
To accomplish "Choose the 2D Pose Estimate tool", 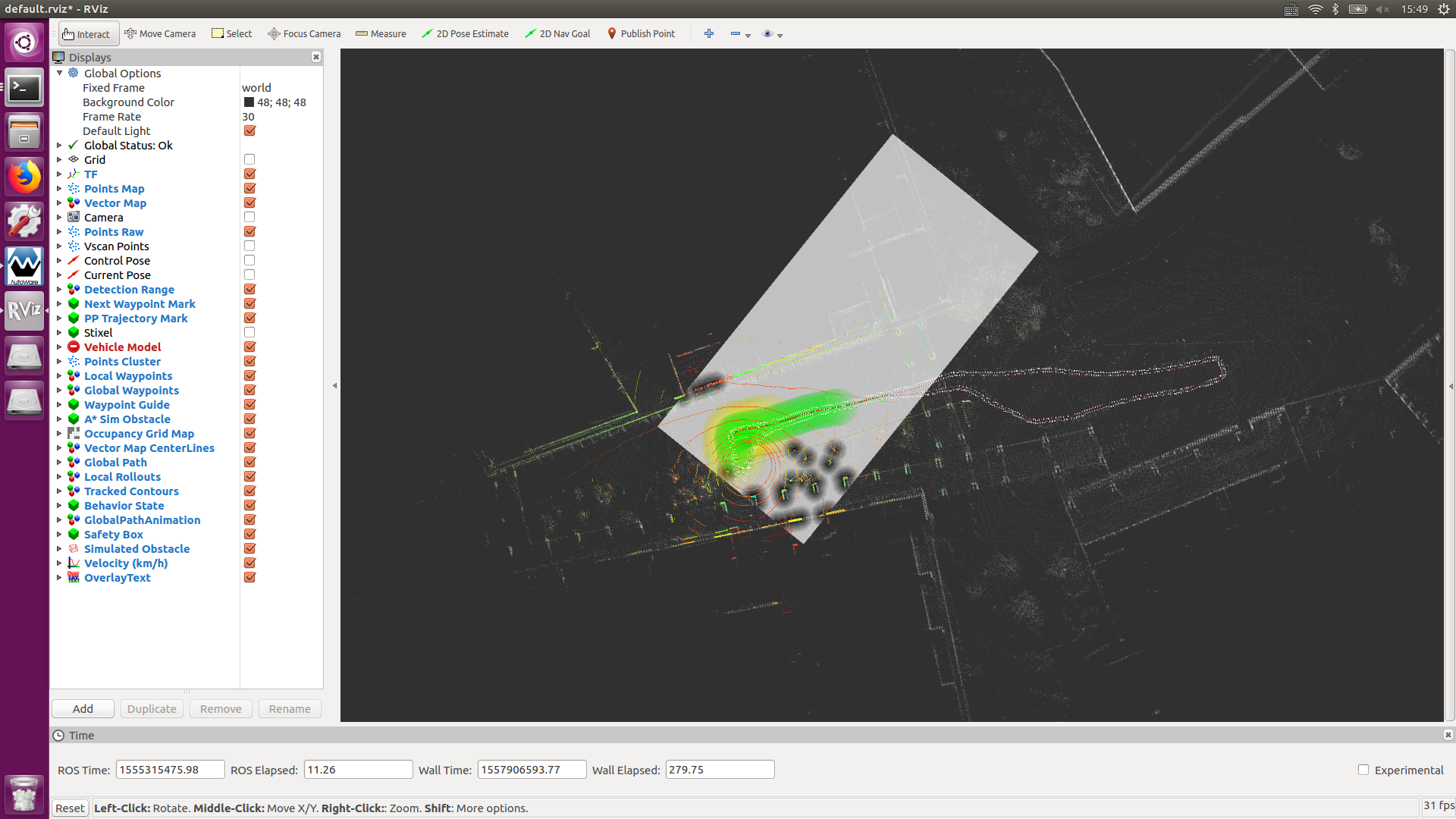I will (x=465, y=33).
